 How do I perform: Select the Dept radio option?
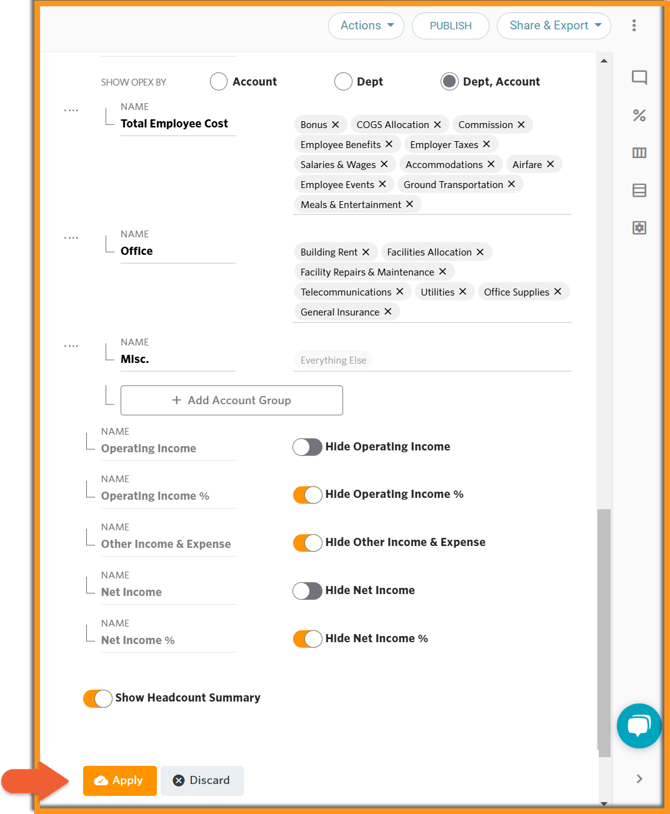point(343,82)
